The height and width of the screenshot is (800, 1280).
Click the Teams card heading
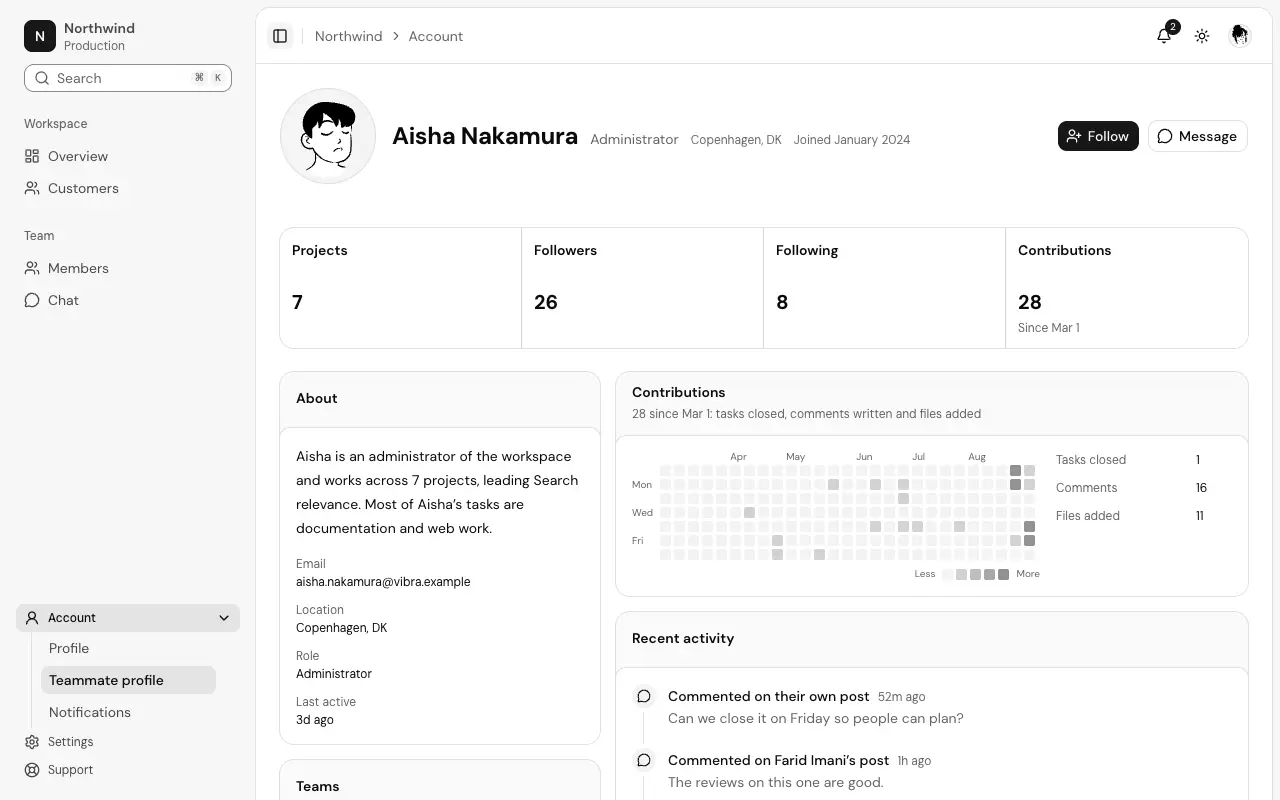[x=318, y=786]
